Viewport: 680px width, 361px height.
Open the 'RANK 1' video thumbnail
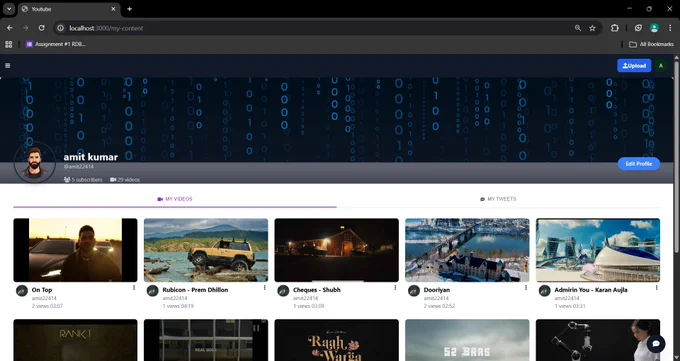coord(75,340)
